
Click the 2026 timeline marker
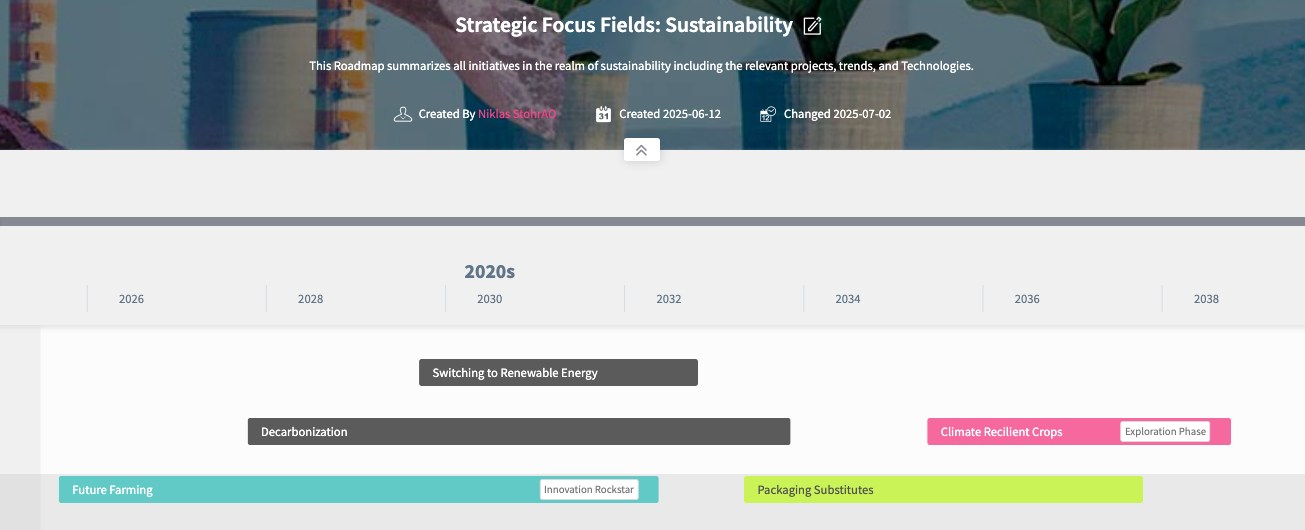(x=131, y=299)
